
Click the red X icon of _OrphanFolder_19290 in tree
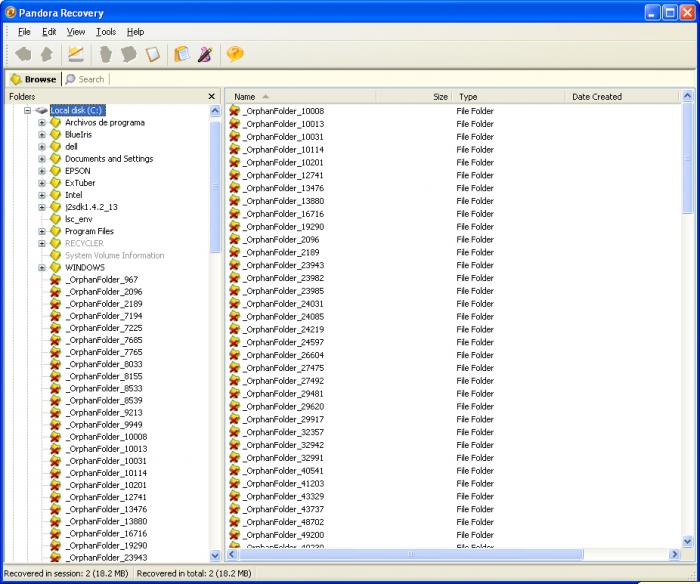(55, 546)
